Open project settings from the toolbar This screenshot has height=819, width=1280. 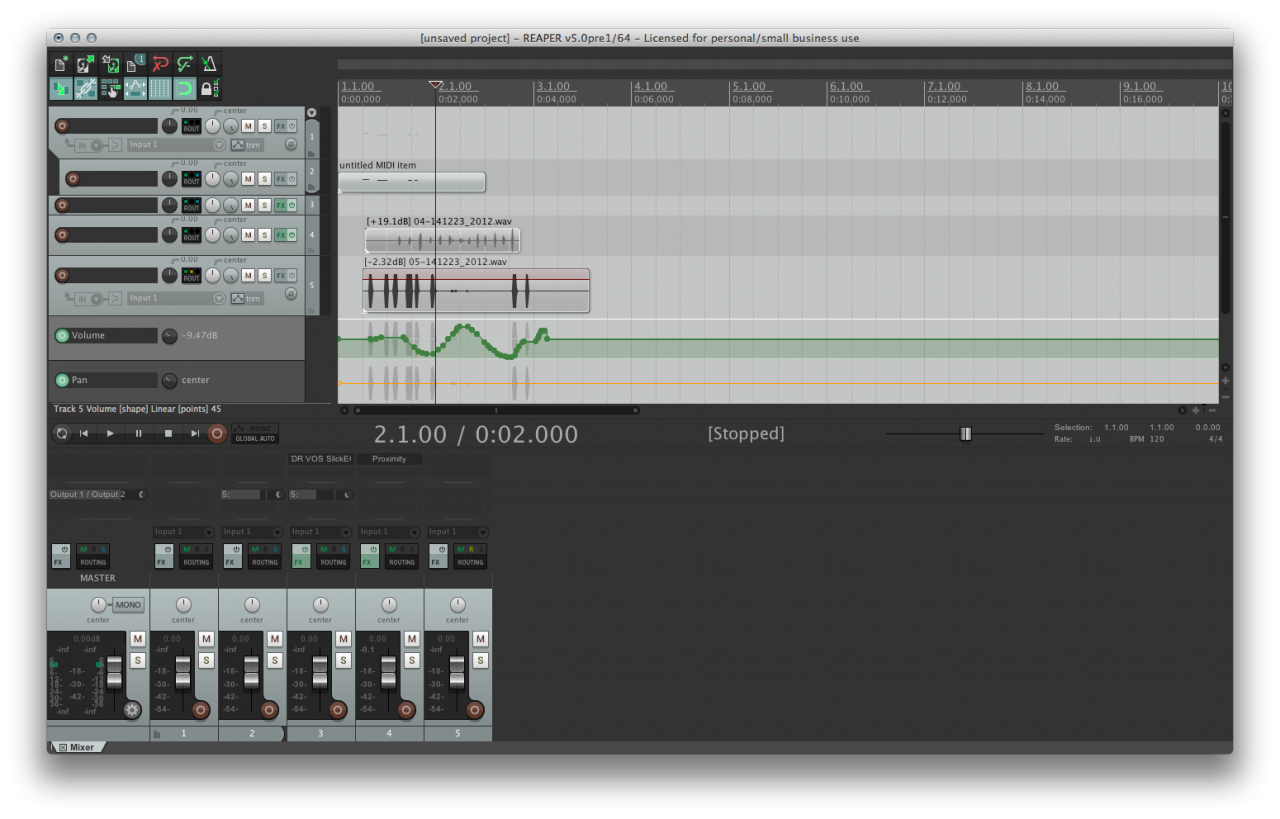point(135,64)
